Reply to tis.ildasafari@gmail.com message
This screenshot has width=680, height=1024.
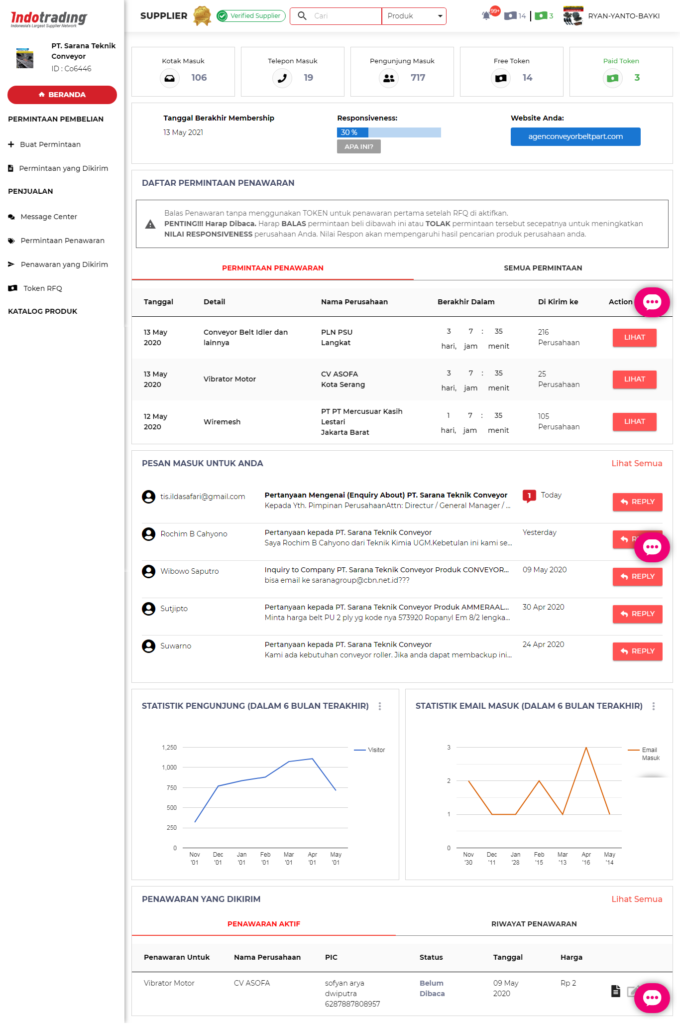point(637,502)
